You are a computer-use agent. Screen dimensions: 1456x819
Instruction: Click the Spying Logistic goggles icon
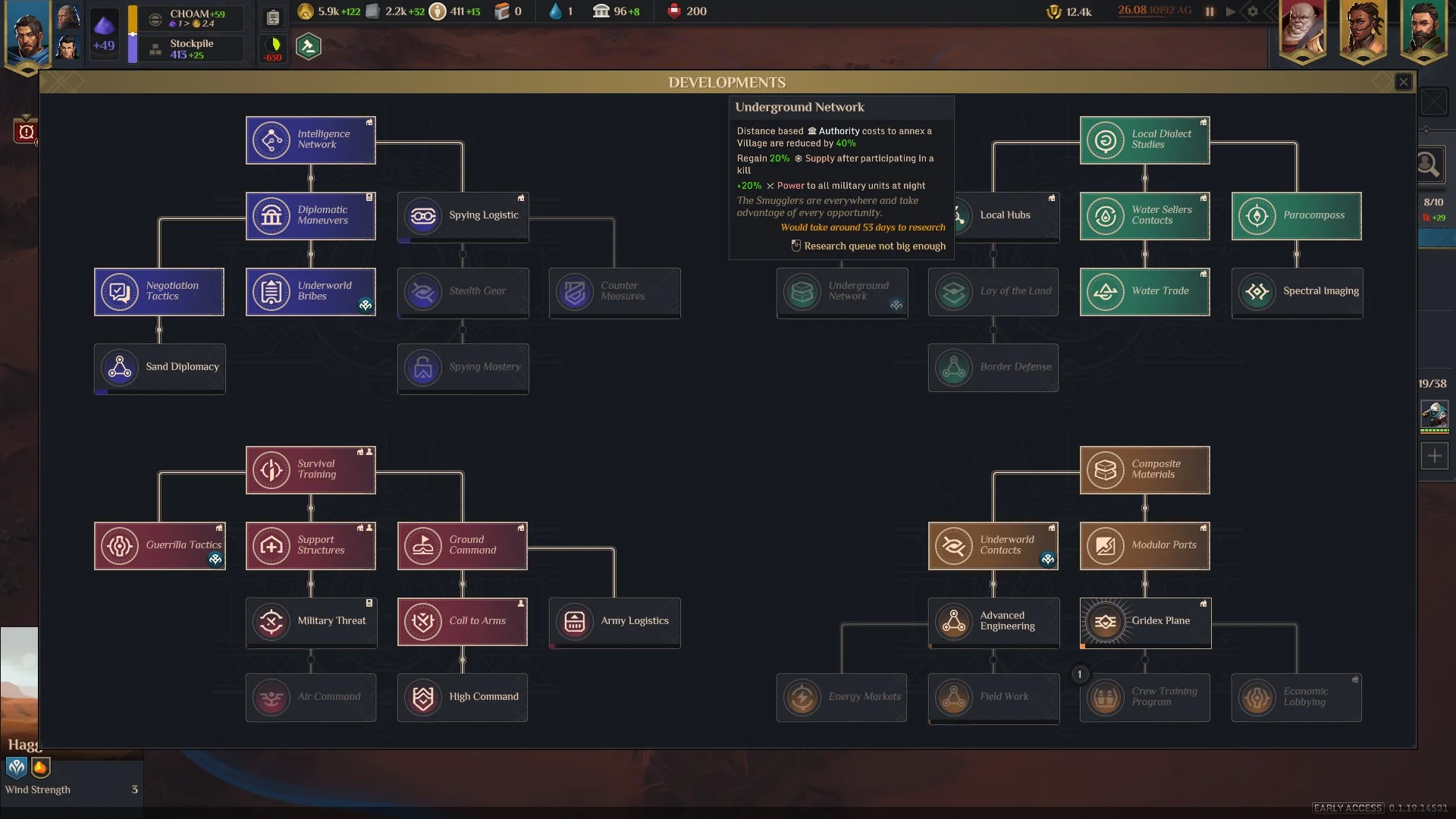pyautogui.click(x=423, y=216)
